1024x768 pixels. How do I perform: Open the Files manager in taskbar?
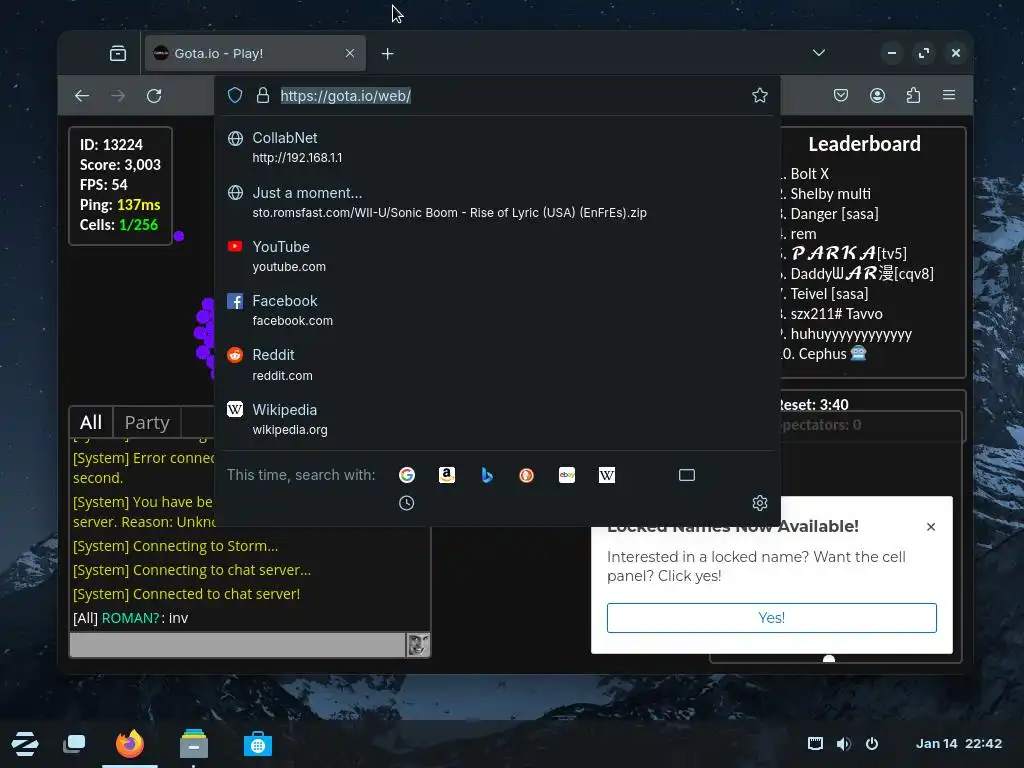[x=194, y=743]
